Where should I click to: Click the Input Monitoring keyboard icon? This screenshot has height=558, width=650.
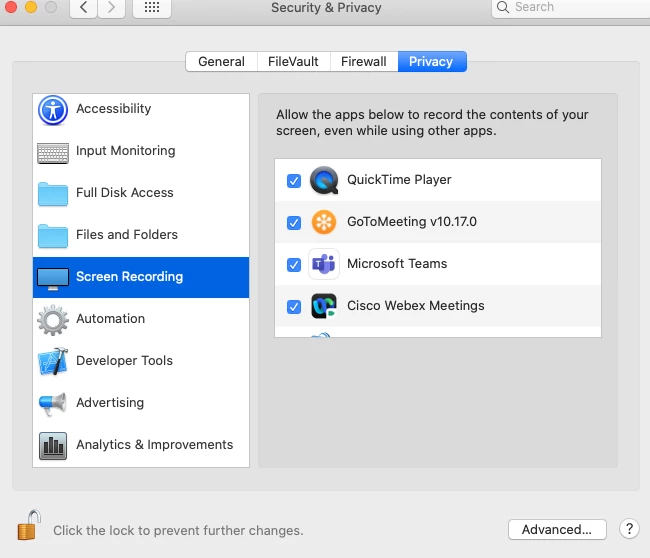(x=53, y=153)
